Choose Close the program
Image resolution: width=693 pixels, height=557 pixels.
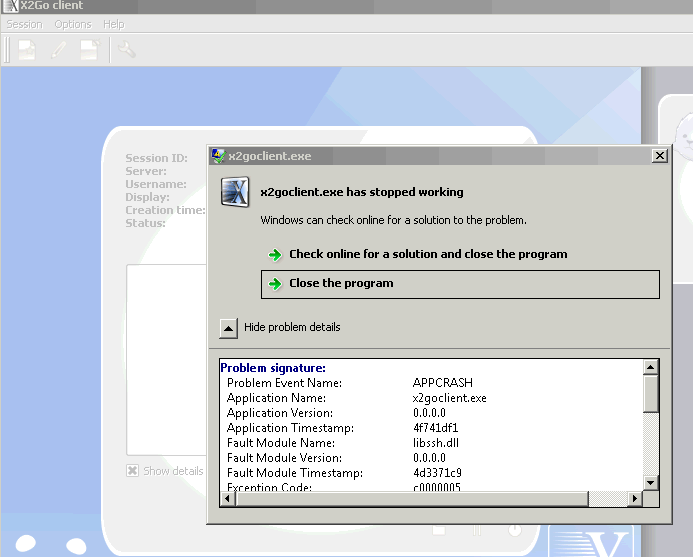point(460,284)
